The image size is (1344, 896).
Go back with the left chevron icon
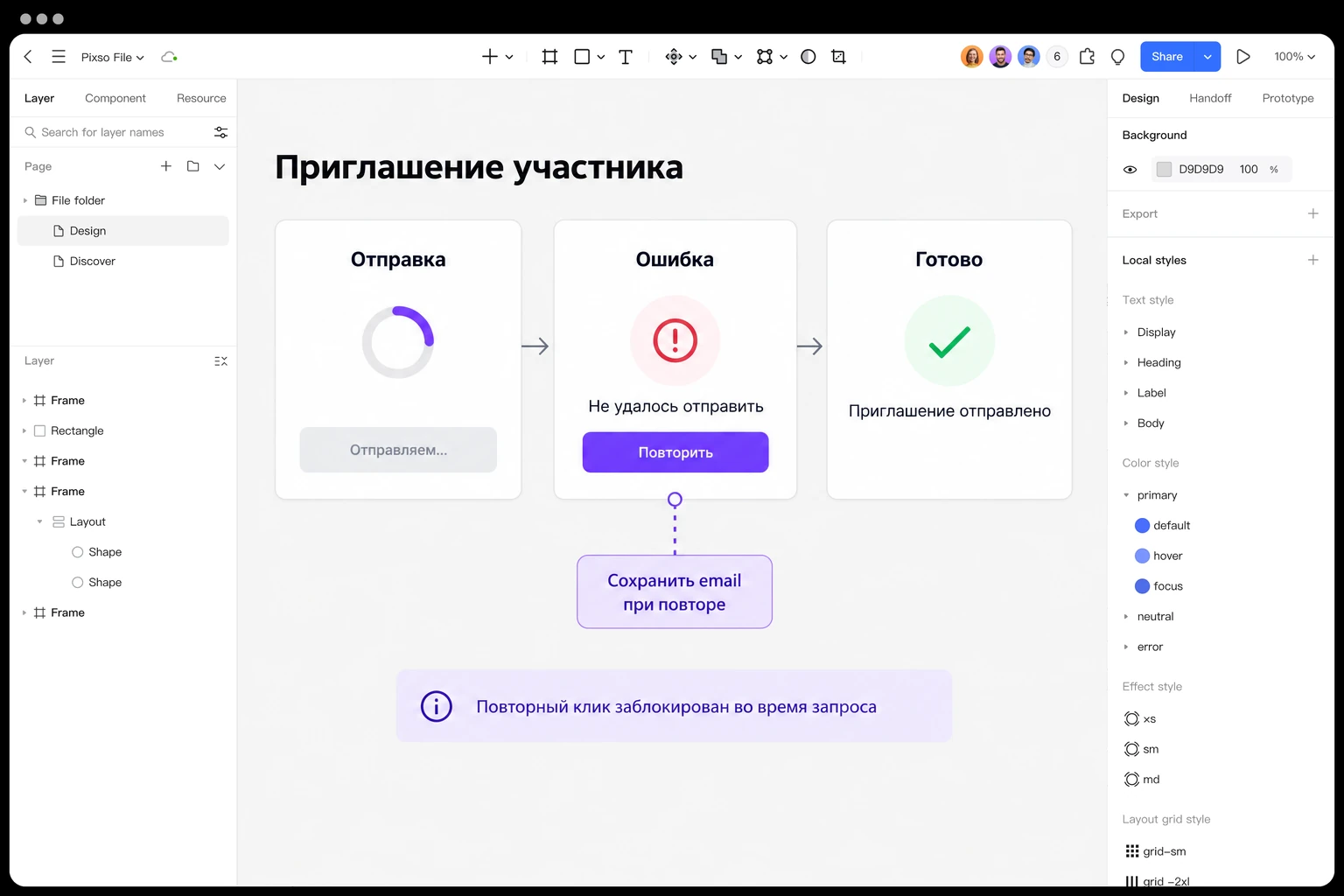coord(28,57)
